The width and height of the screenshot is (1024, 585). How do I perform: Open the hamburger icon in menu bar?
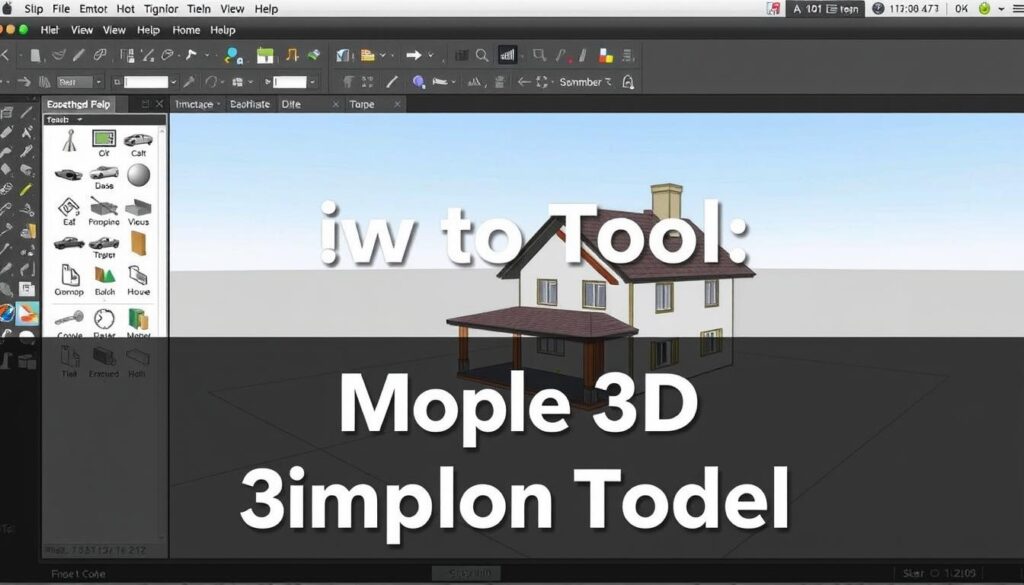1017,9
